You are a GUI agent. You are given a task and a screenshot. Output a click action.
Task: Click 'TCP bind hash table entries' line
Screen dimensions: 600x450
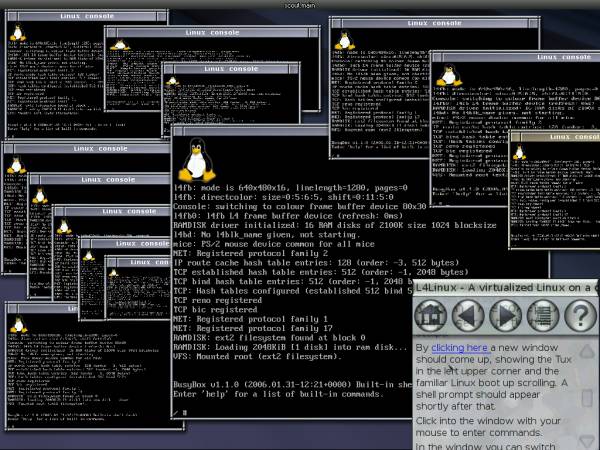point(293,282)
